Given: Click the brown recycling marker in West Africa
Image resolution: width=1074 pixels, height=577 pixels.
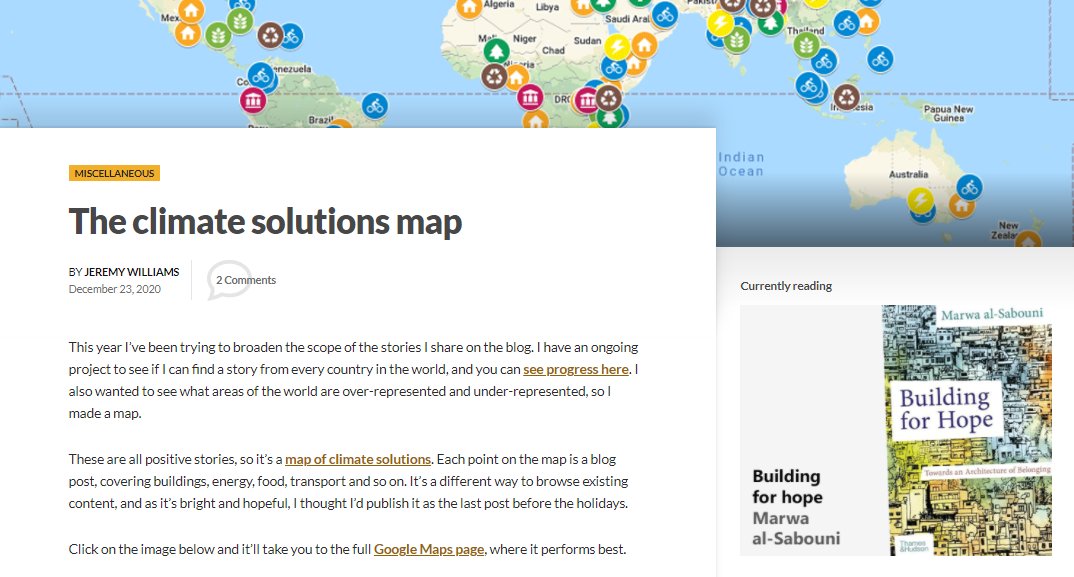Looking at the screenshot, I should (x=495, y=76).
